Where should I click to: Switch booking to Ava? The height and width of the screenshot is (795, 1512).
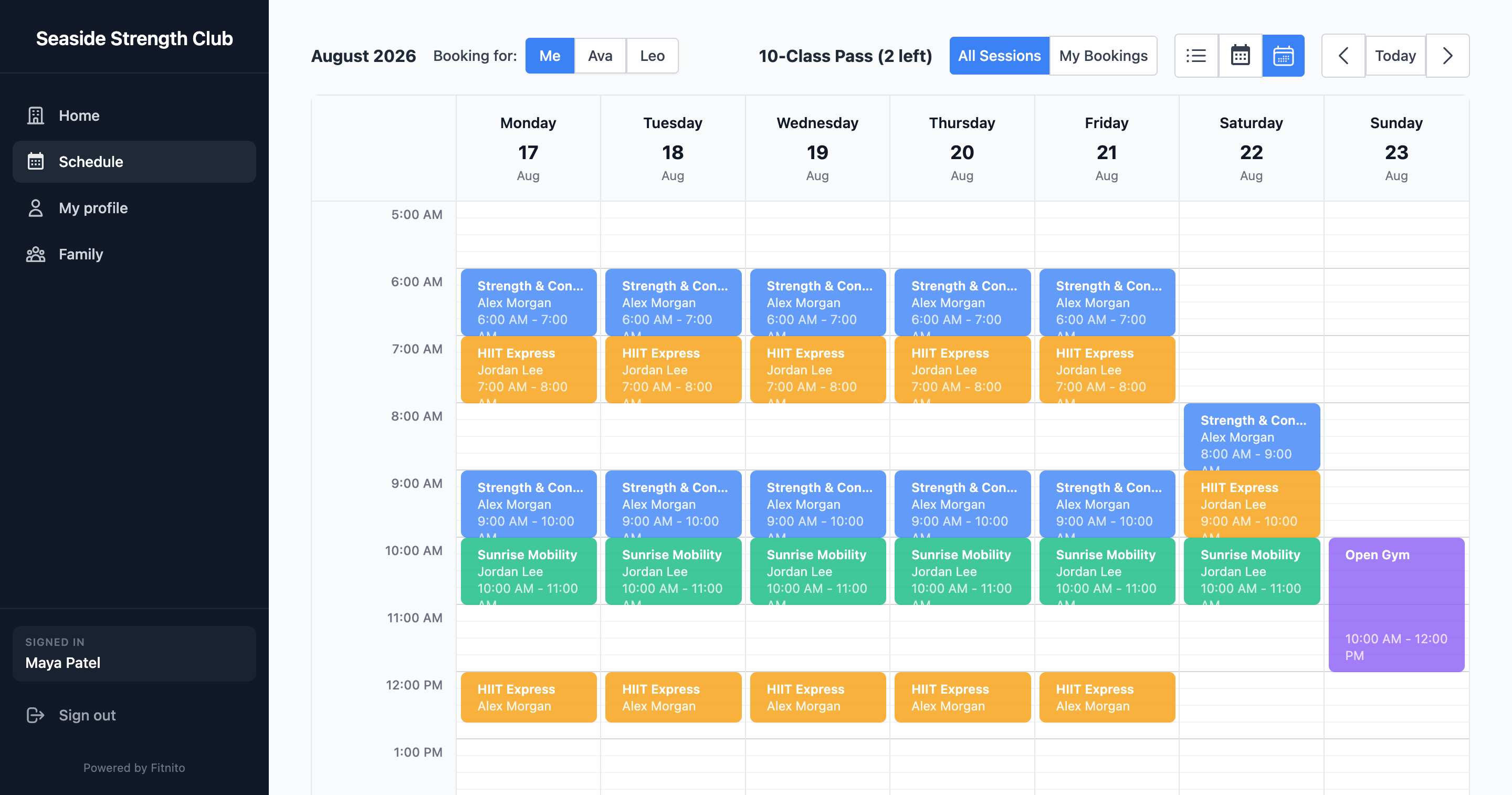point(601,56)
